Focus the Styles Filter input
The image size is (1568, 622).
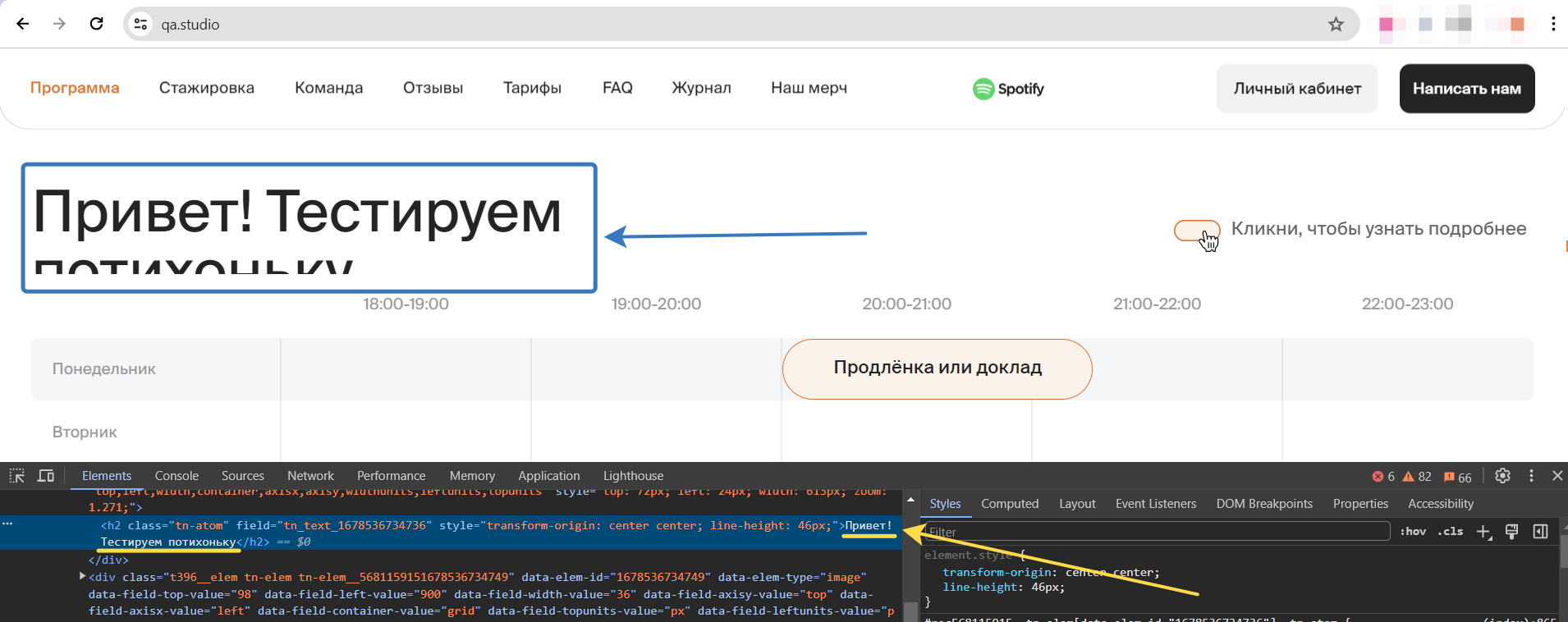tap(1157, 532)
